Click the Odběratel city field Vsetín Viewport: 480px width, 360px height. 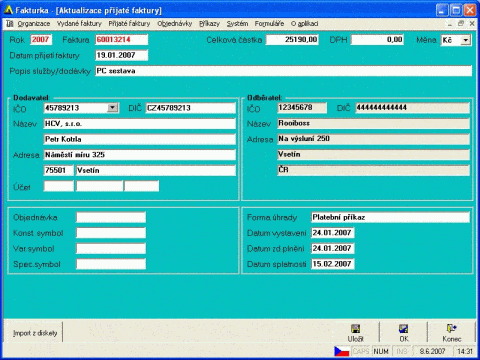click(373, 154)
